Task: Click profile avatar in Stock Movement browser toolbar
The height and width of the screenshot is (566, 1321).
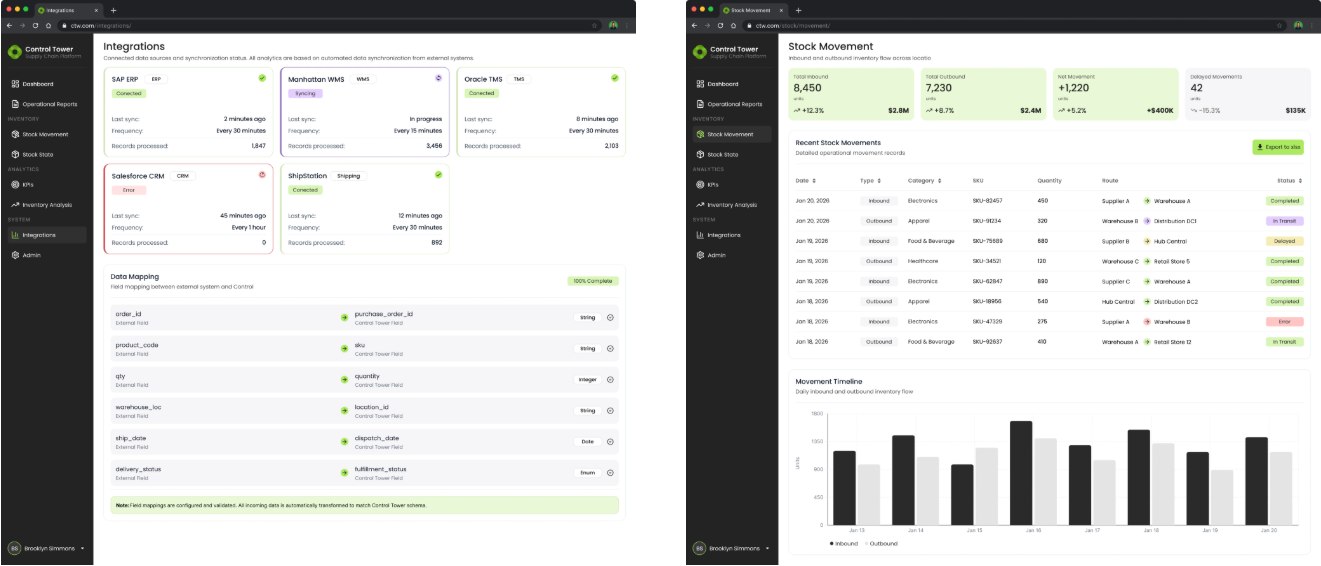Action: coord(1298,25)
